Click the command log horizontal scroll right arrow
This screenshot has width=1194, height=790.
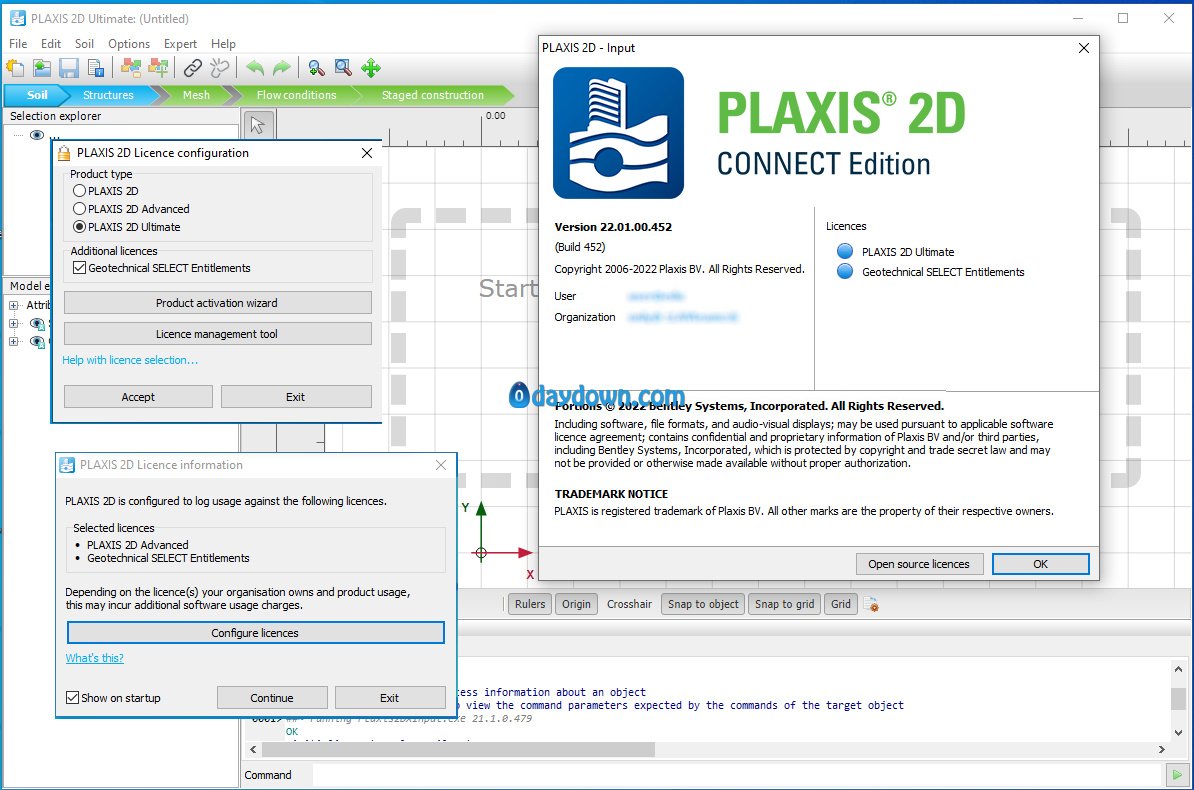click(x=1161, y=750)
